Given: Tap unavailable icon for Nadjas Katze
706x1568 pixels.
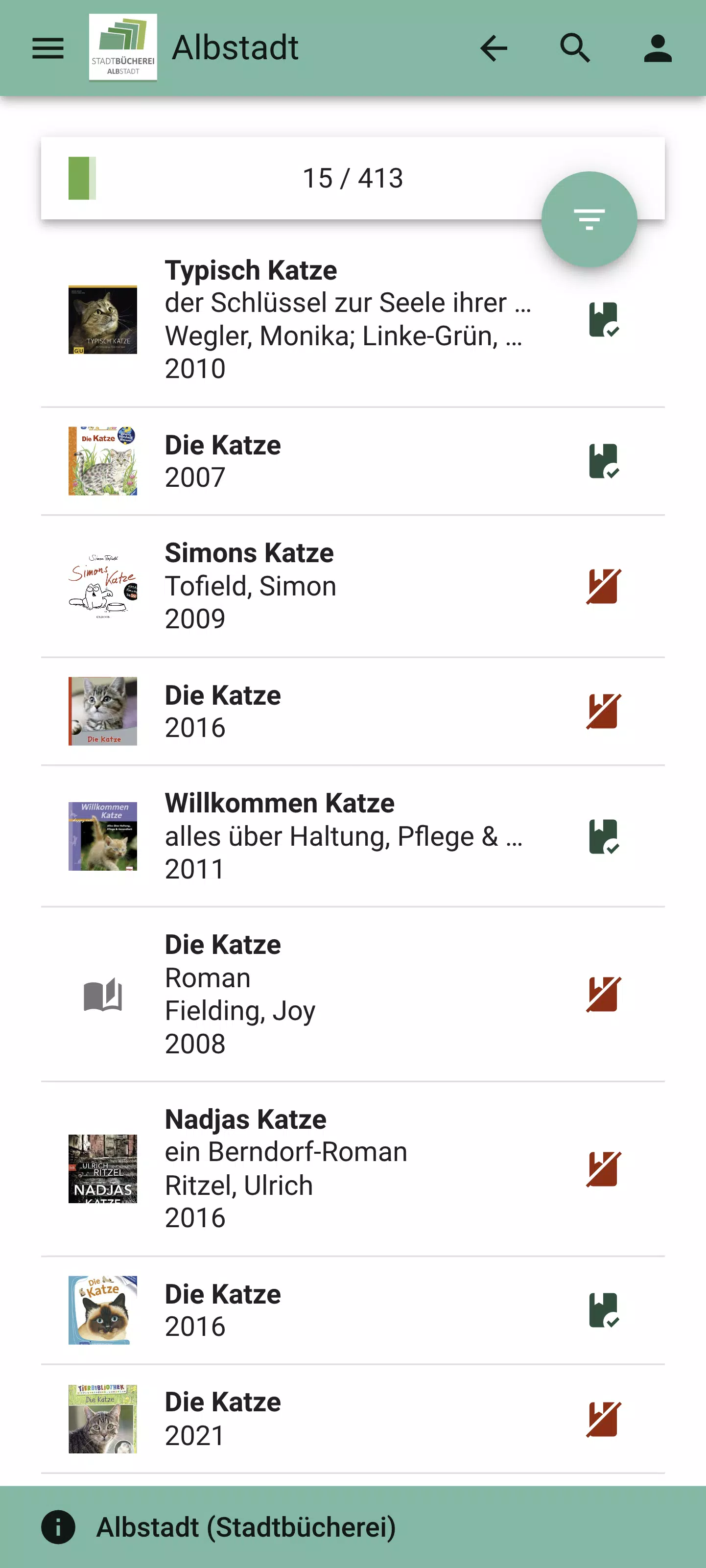Looking at the screenshot, I should [x=603, y=1169].
